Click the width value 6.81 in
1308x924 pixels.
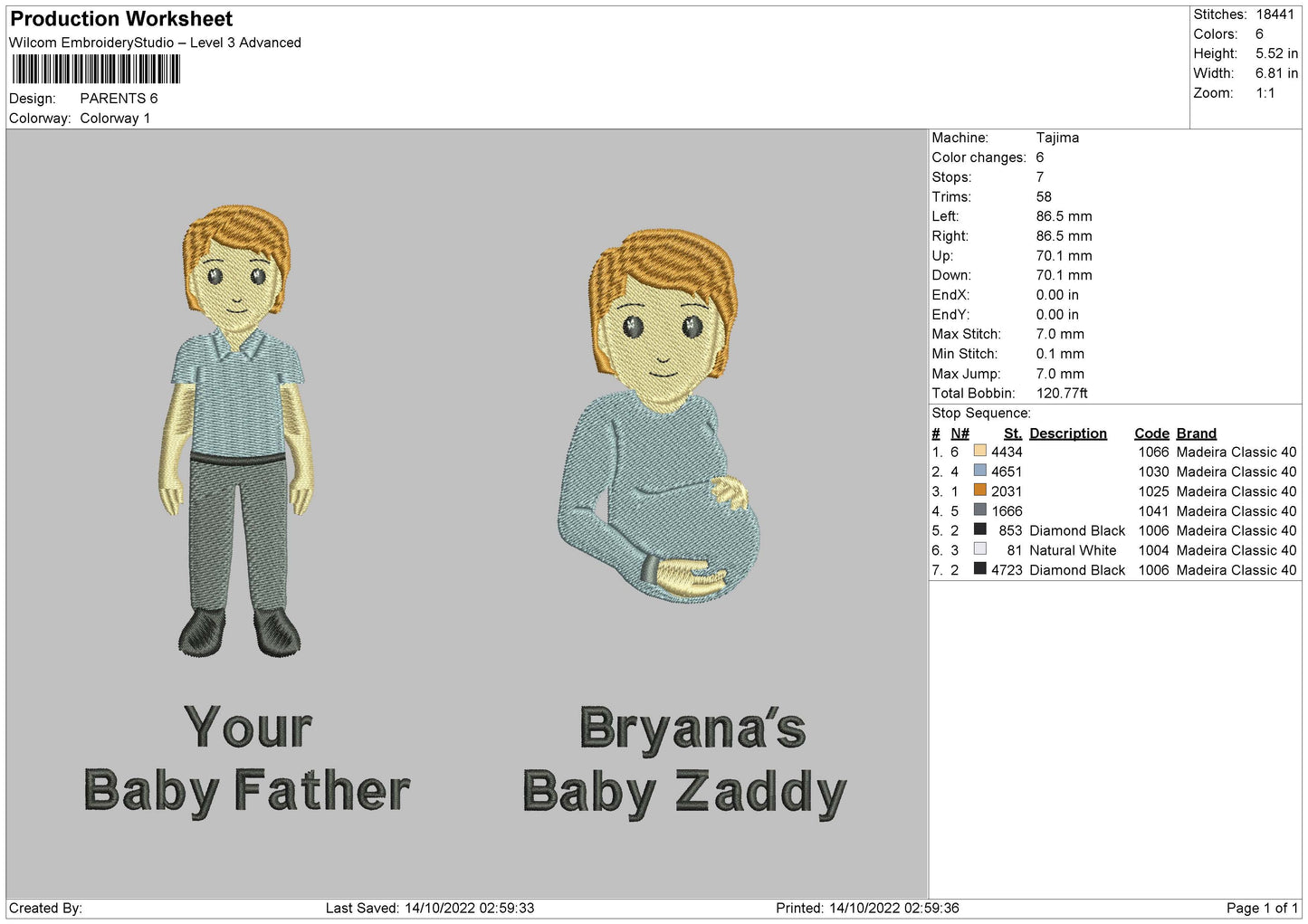(1276, 73)
